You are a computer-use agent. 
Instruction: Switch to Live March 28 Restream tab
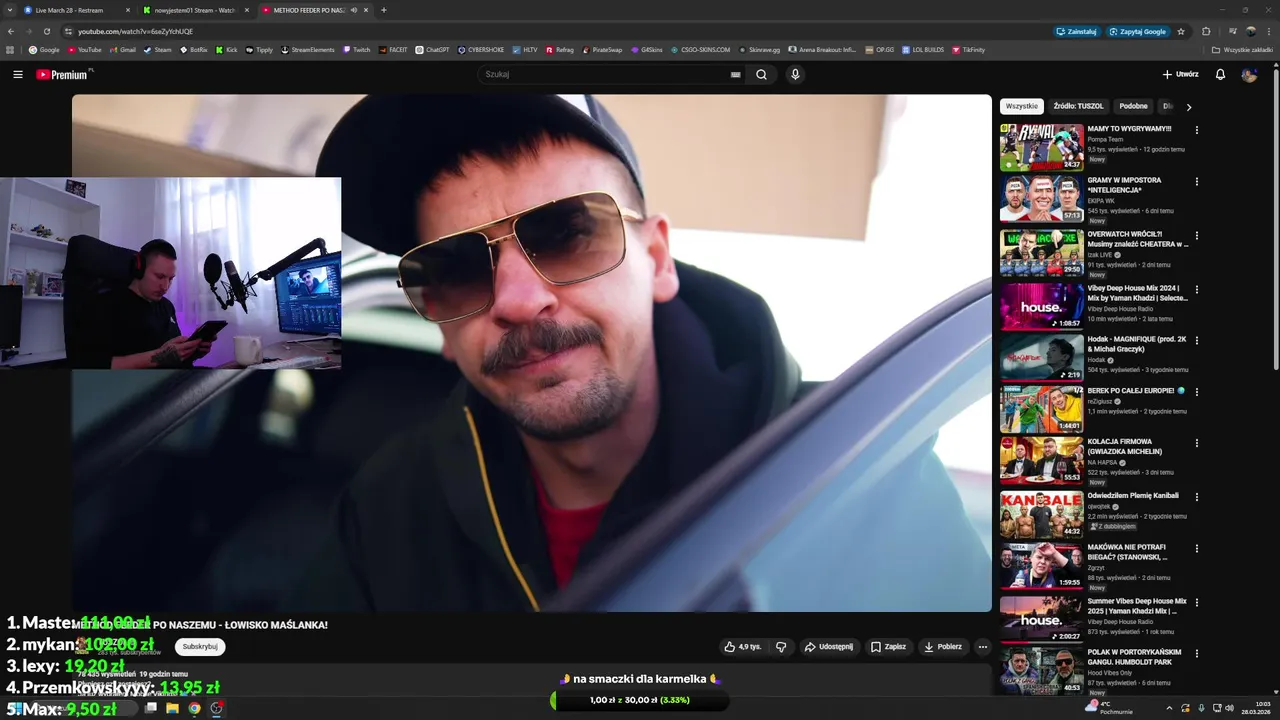click(76, 10)
